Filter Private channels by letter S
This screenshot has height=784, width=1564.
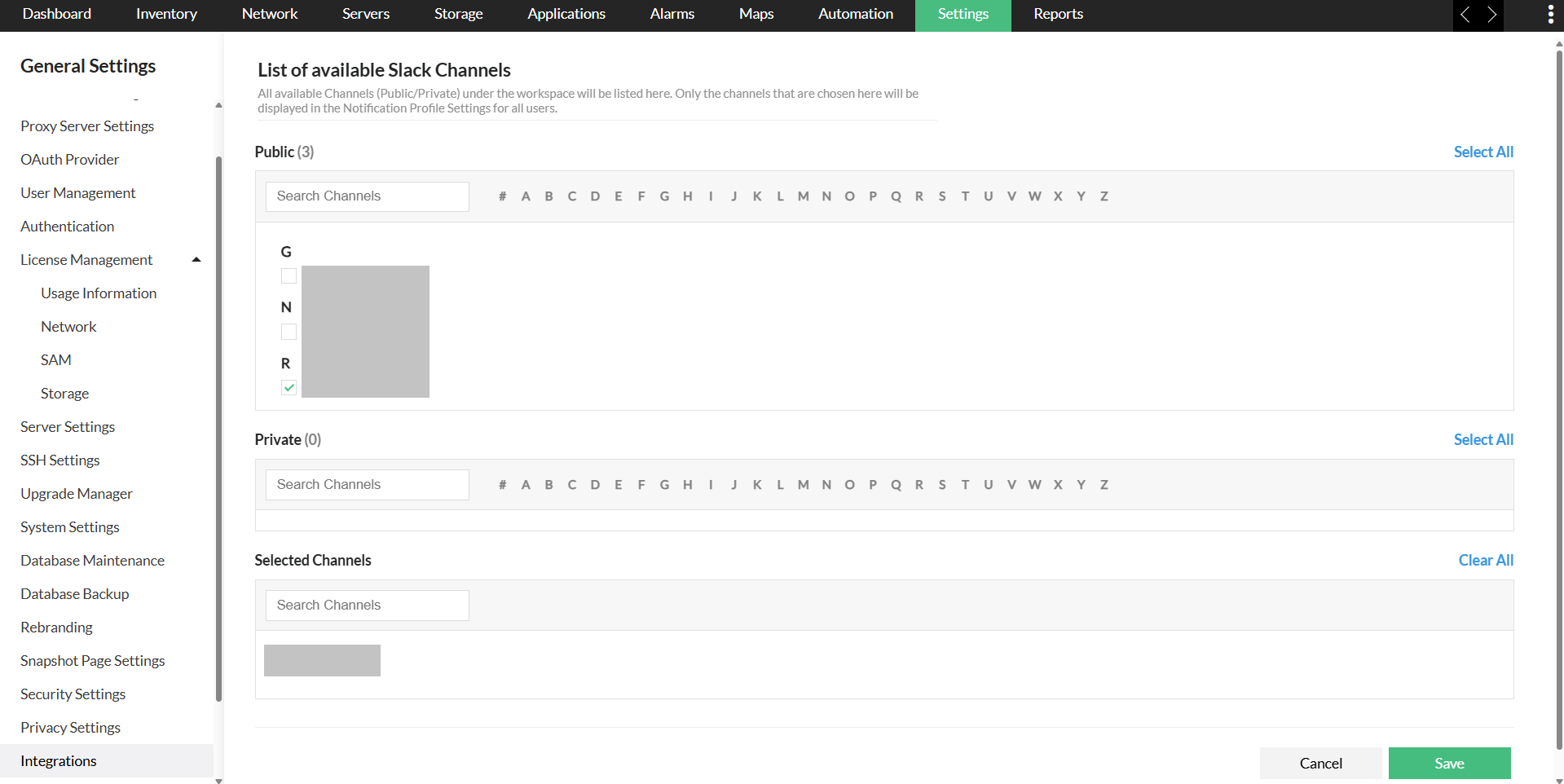(942, 485)
